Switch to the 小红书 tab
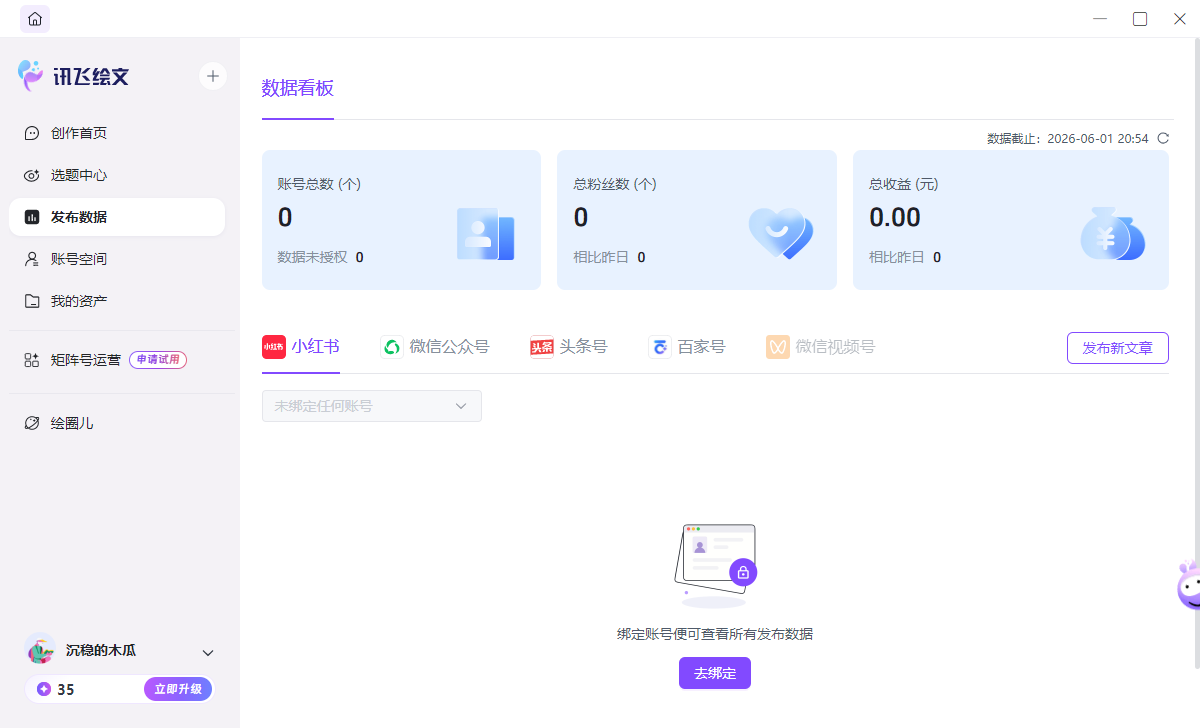Viewport: 1200px width, 728px height. (301, 347)
